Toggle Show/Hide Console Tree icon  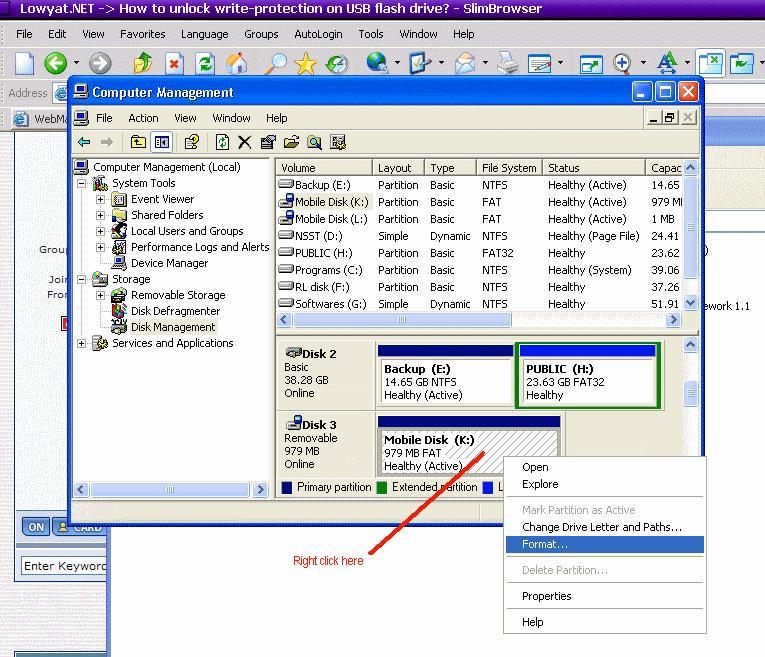pyautogui.click(x=161, y=142)
